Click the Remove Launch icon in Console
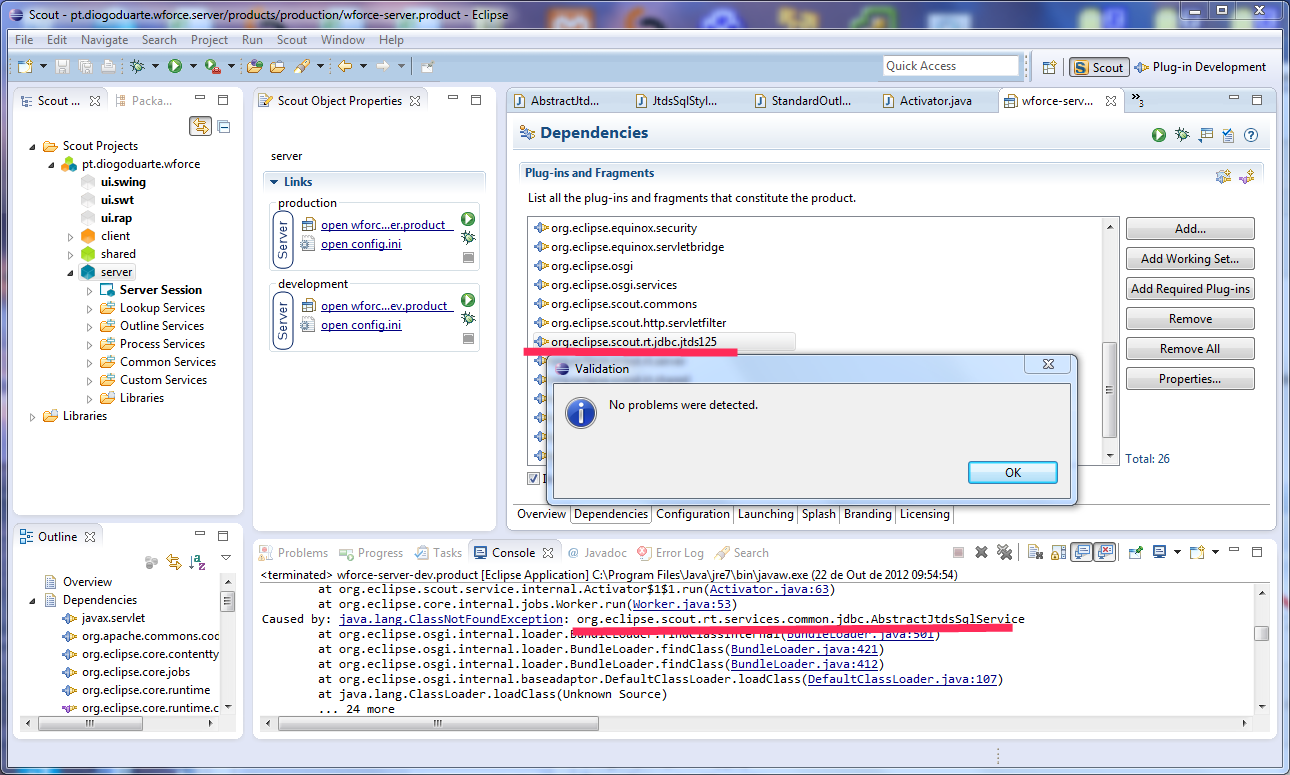1290x775 pixels. pos(982,552)
